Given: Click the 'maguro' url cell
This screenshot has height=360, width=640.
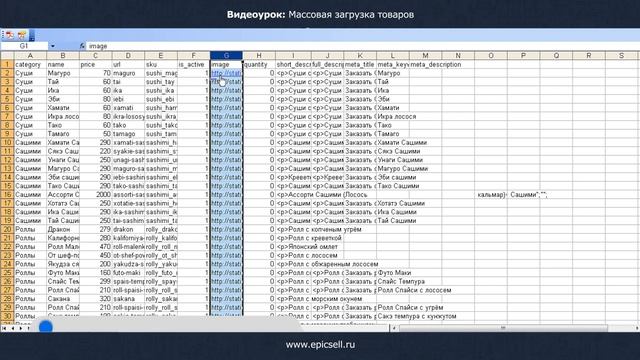Looking at the screenshot, I should (x=128, y=73).
